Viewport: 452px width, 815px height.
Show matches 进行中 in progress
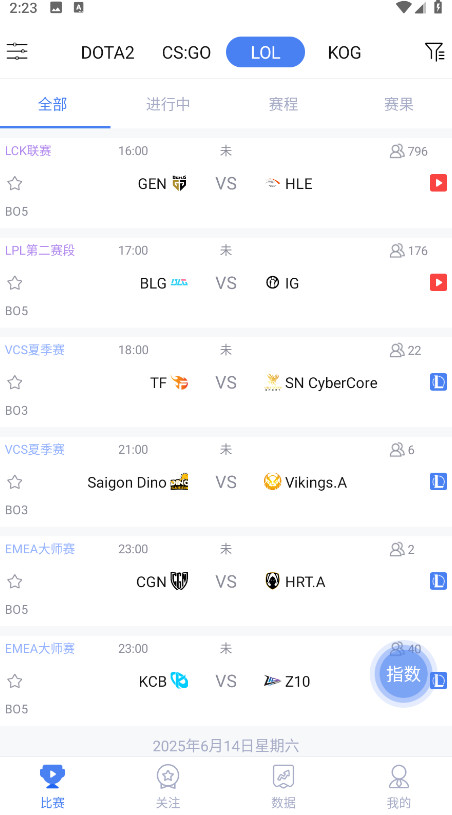pos(168,104)
